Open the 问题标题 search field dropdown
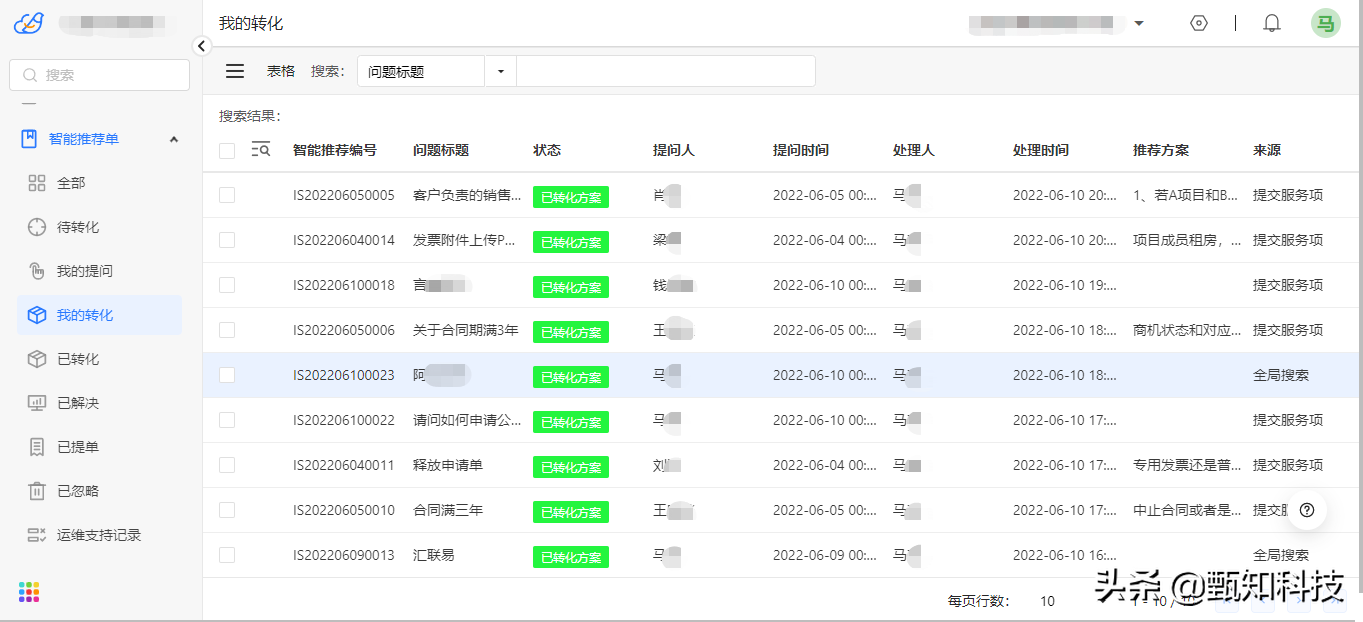 click(421, 71)
